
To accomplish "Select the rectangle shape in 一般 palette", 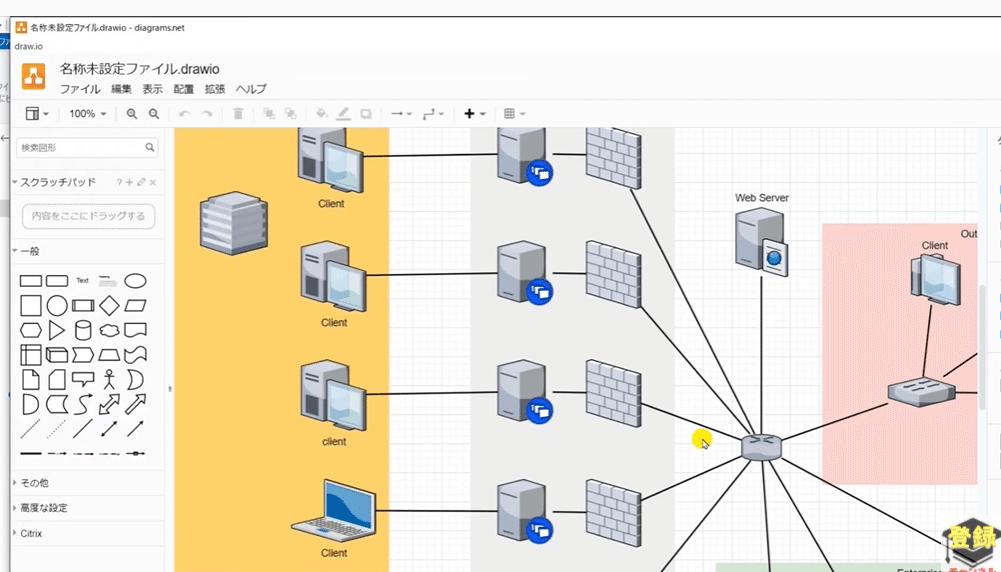I will pos(31,281).
